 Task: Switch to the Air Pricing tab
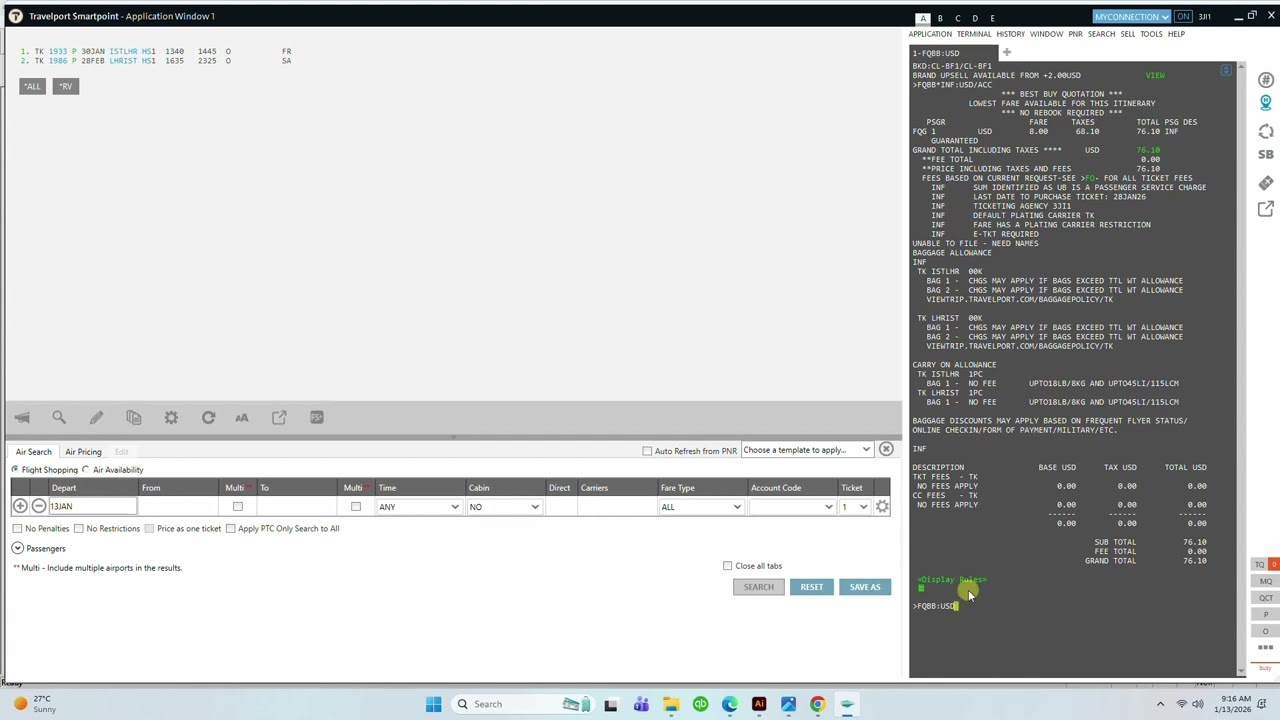tap(83, 452)
